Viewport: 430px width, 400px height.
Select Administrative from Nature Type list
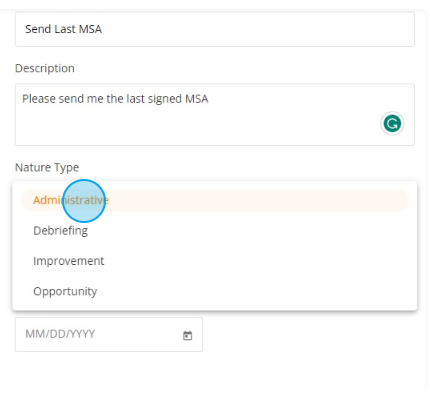coord(71,200)
